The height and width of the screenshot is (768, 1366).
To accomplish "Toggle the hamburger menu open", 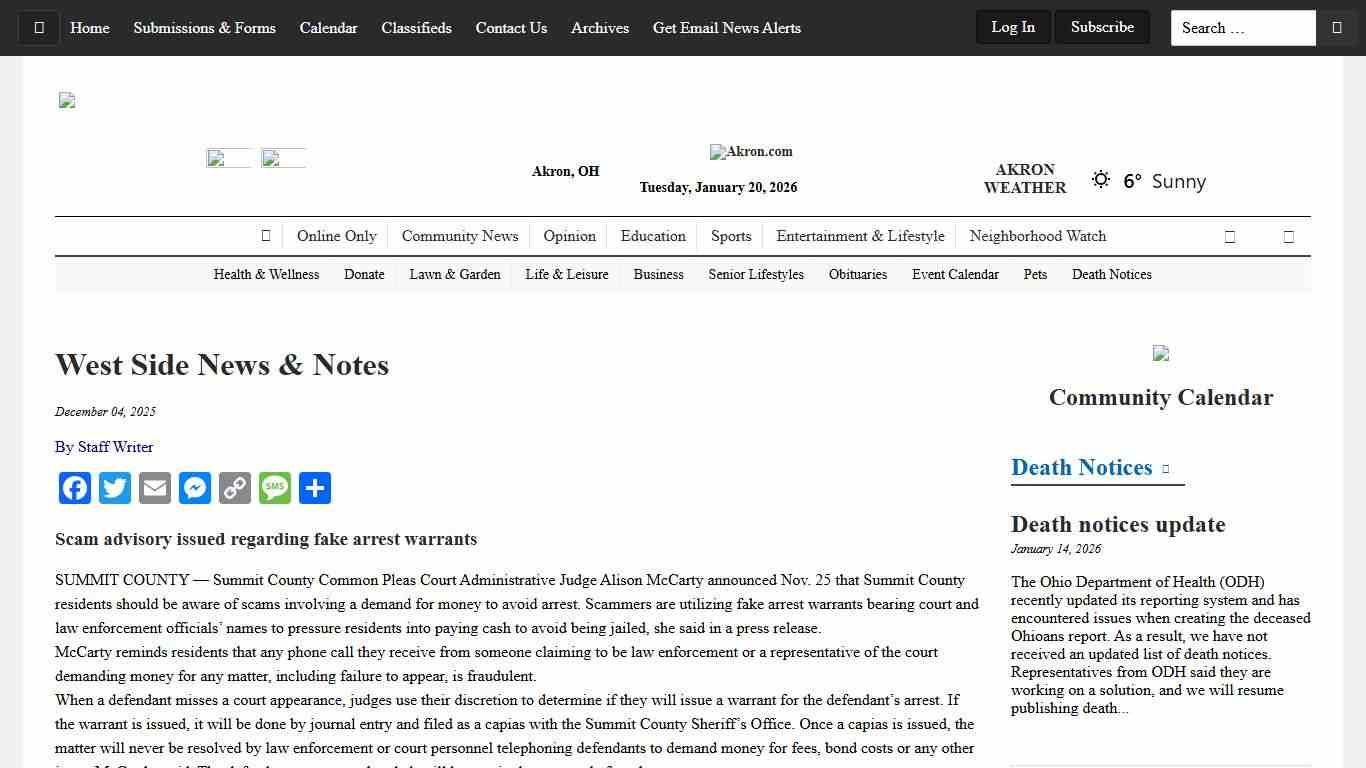I will coord(38,27).
